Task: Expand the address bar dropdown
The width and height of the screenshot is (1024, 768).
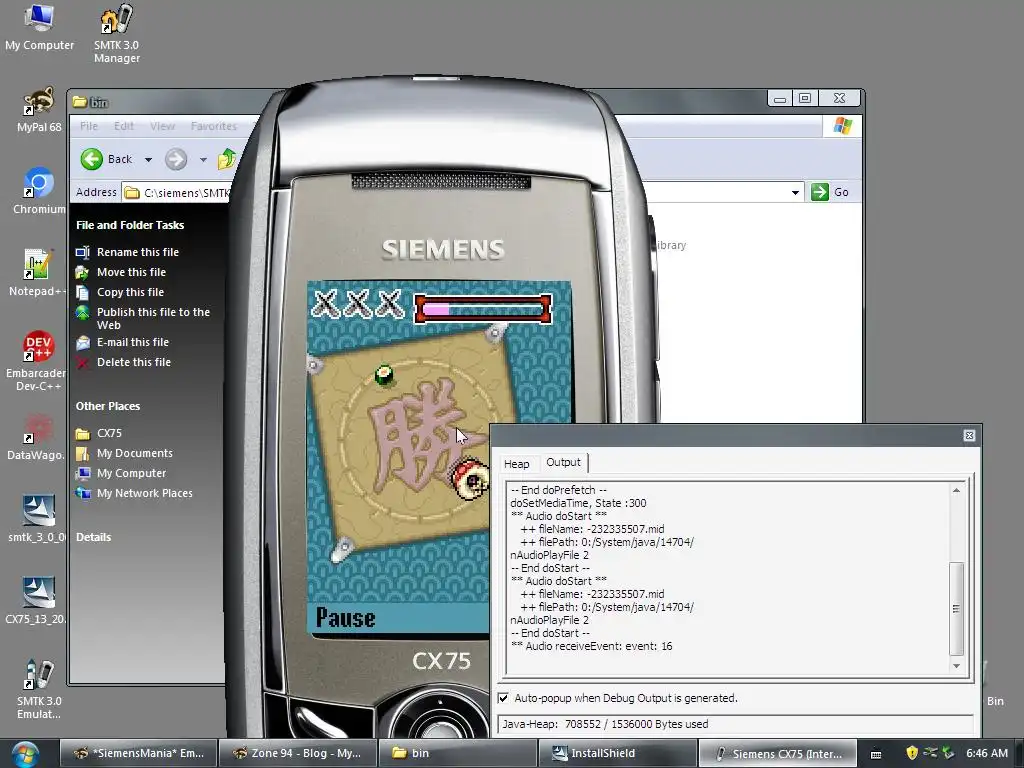Action: [x=795, y=193]
